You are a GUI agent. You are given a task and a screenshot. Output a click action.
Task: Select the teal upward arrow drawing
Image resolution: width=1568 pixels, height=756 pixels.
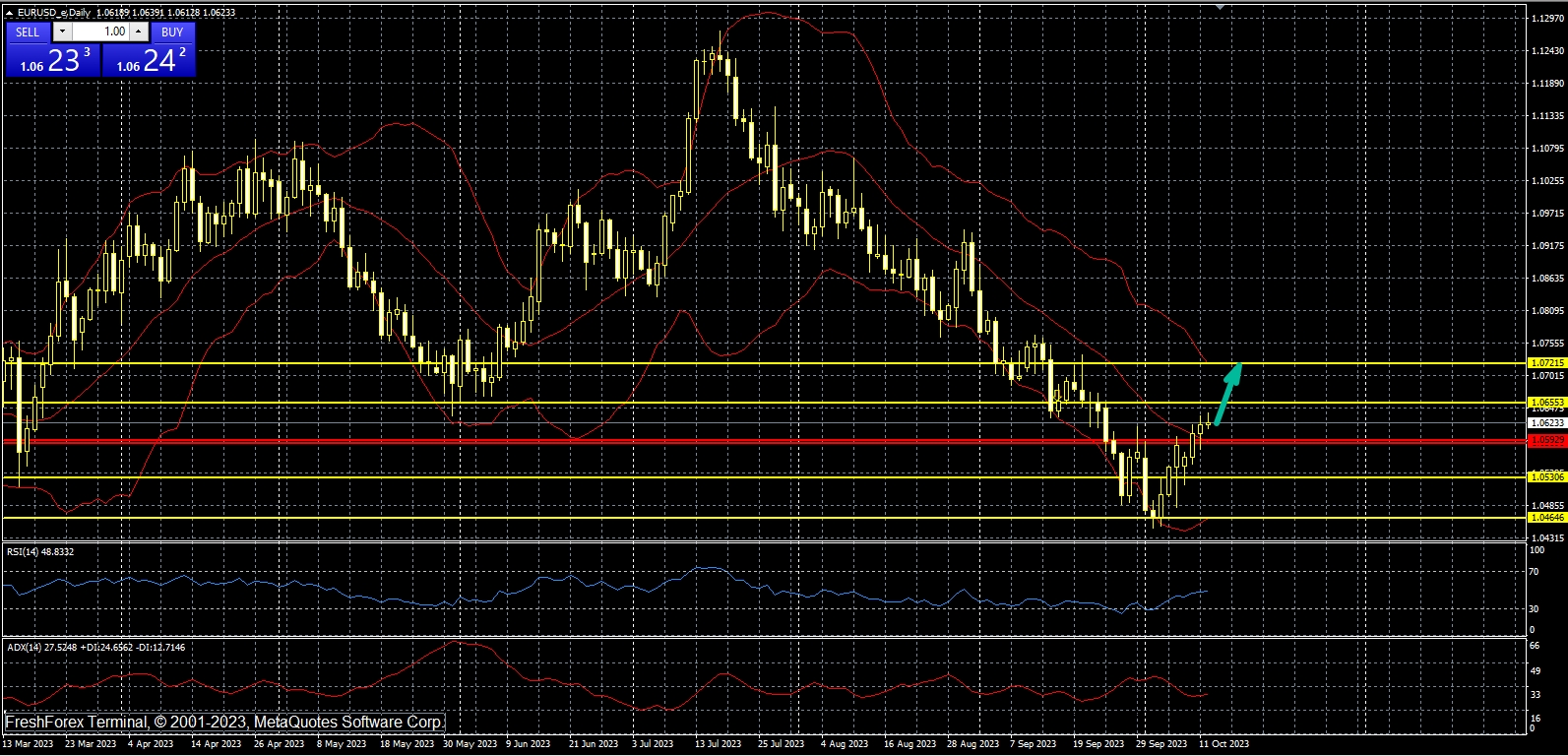click(1227, 394)
